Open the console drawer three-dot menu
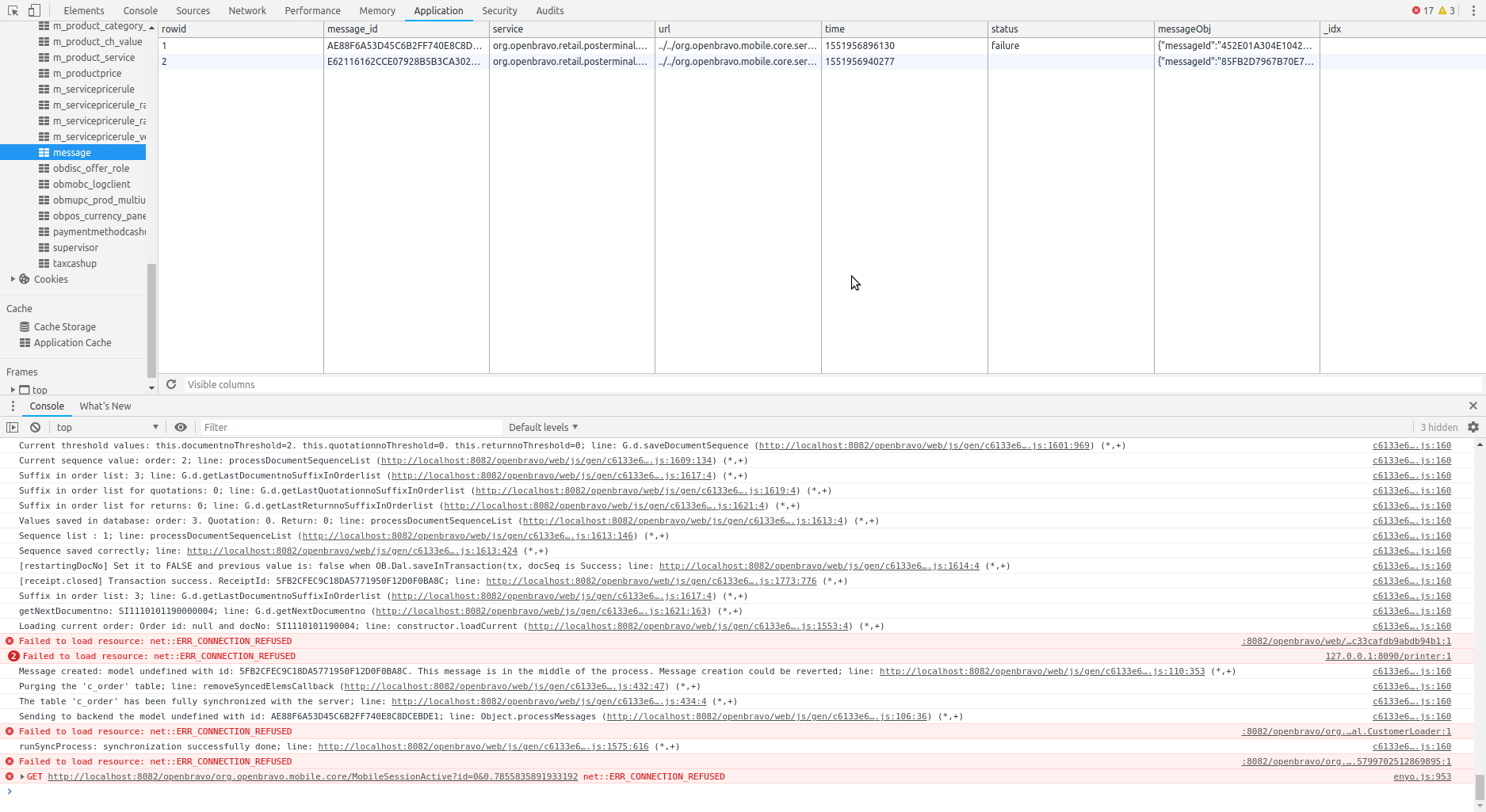This screenshot has height=812, width=1486. click(x=13, y=406)
